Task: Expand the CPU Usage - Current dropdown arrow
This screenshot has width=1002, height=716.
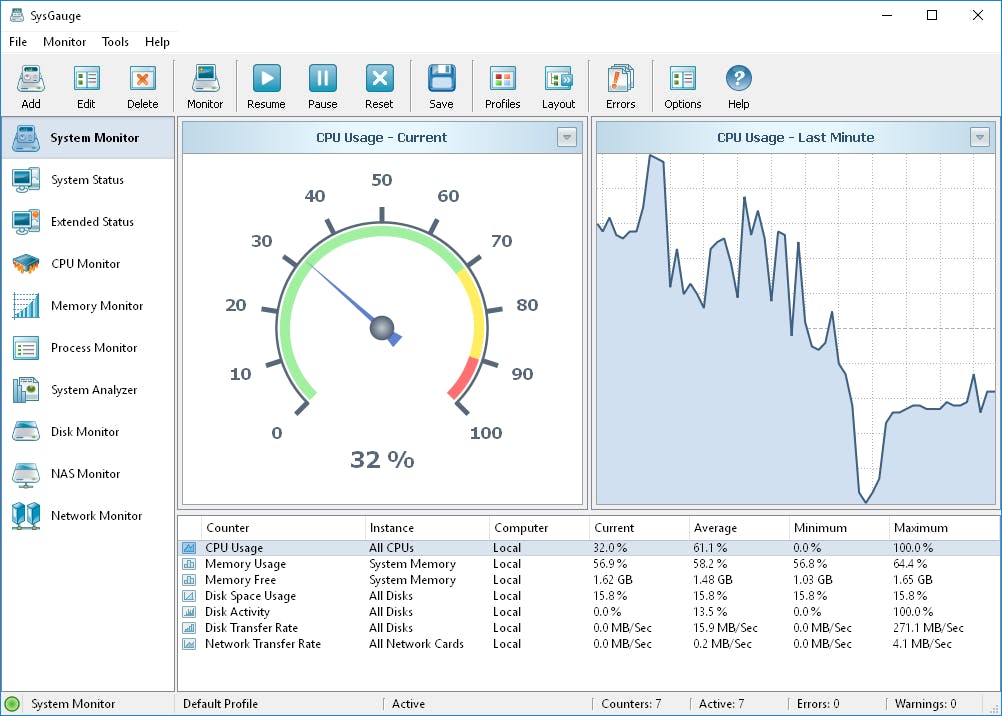Action: 567,138
